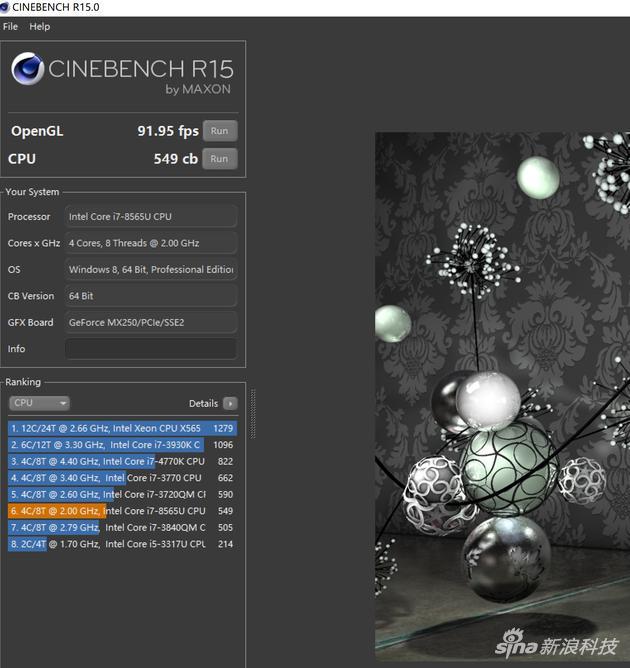Open the CPU ranking dropdown
The height and width of the screenshot is (668, 630).
click(39, 403)
